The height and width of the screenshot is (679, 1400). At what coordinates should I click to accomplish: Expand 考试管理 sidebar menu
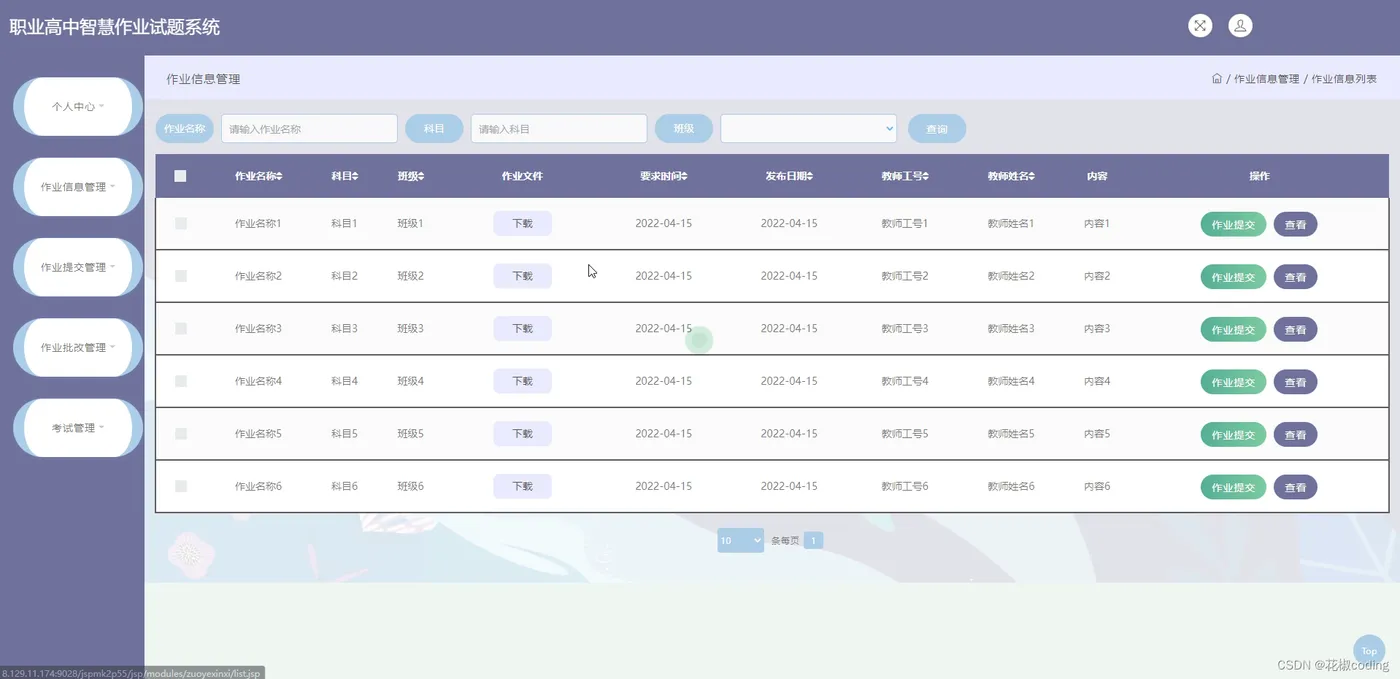click(x=78, y=428)
